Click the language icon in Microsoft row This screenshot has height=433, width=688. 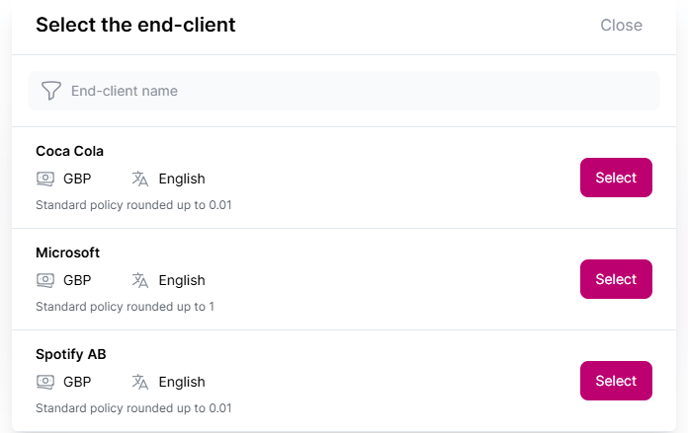140,280
